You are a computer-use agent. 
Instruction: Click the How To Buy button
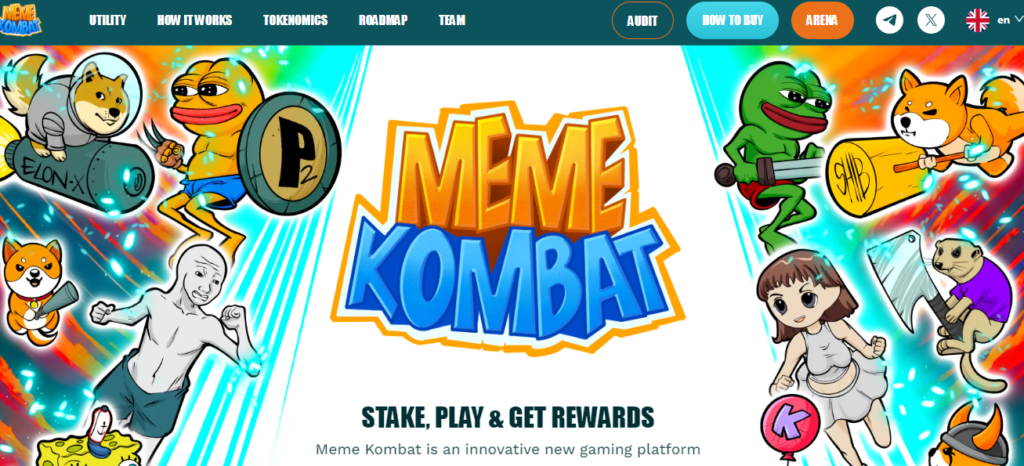[x=732, y=20]
